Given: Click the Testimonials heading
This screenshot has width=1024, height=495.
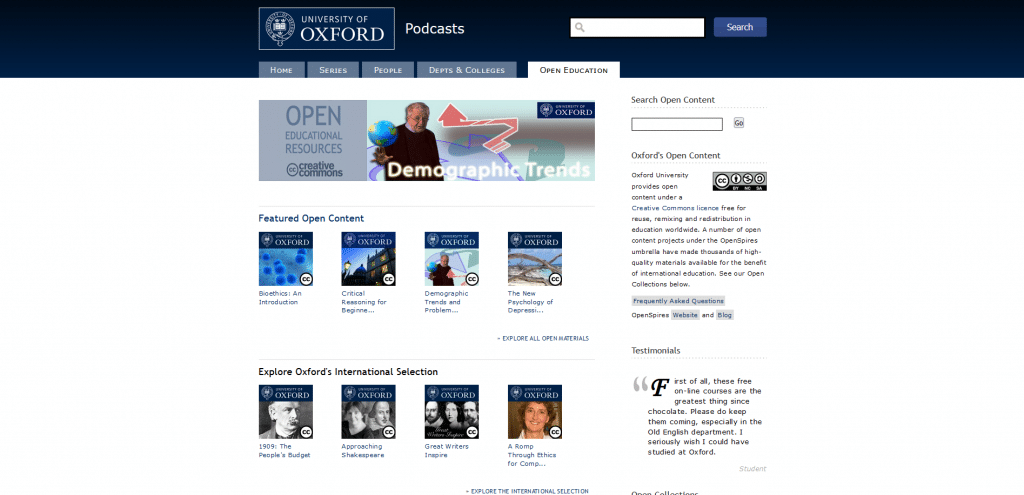Looking at the screenshot, I should pos(656,351).
